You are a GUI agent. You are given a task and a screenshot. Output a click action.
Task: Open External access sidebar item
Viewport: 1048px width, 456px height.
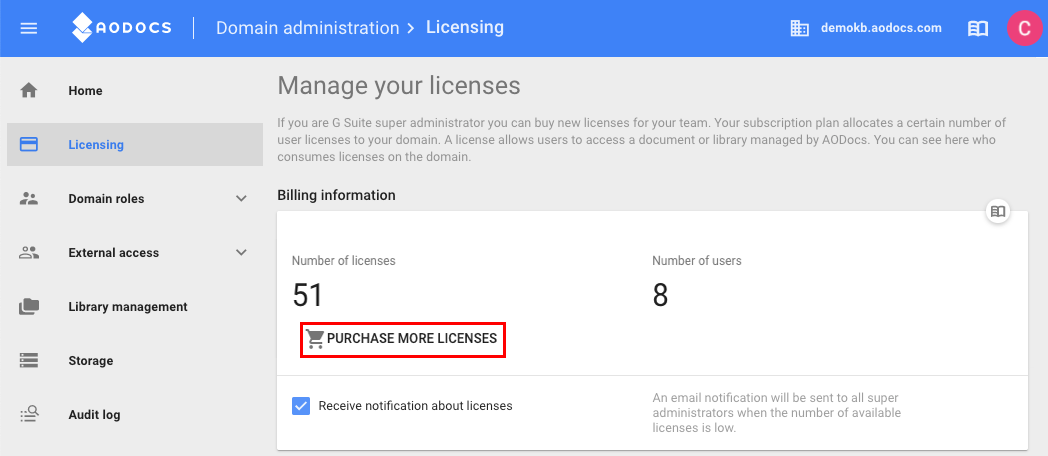134,253
